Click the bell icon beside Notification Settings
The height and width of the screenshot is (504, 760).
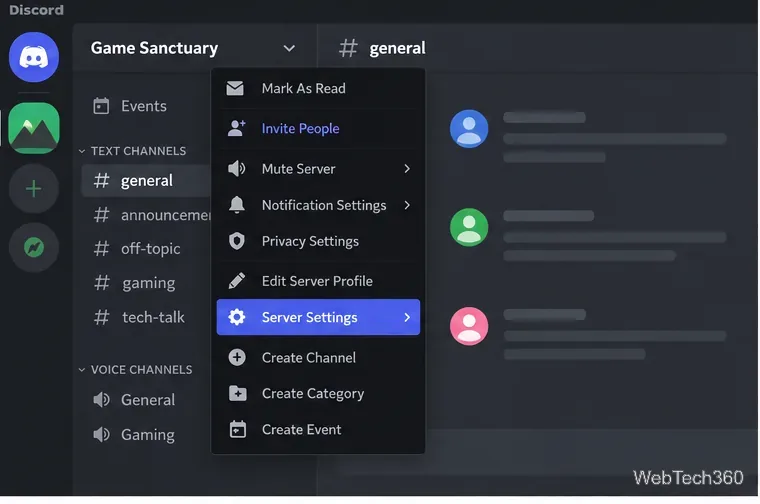coord(237,205)
